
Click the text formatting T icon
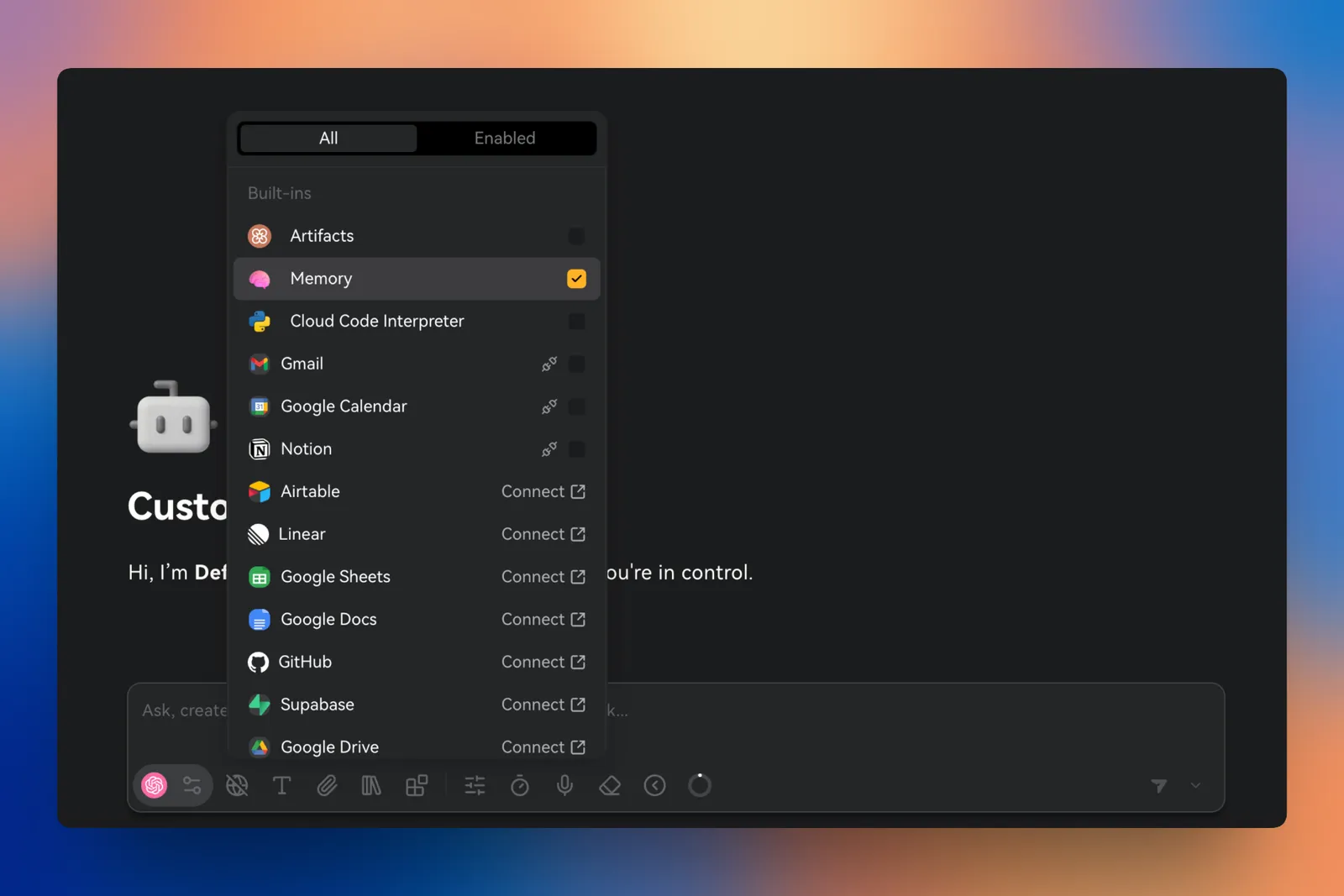click(x=282, y=785)
